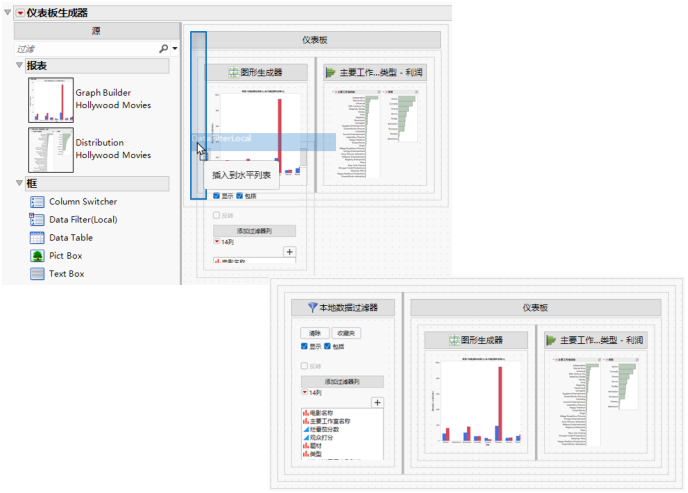Click the Column Switcher box icon
688x493 pixels.
click(37, 202)
